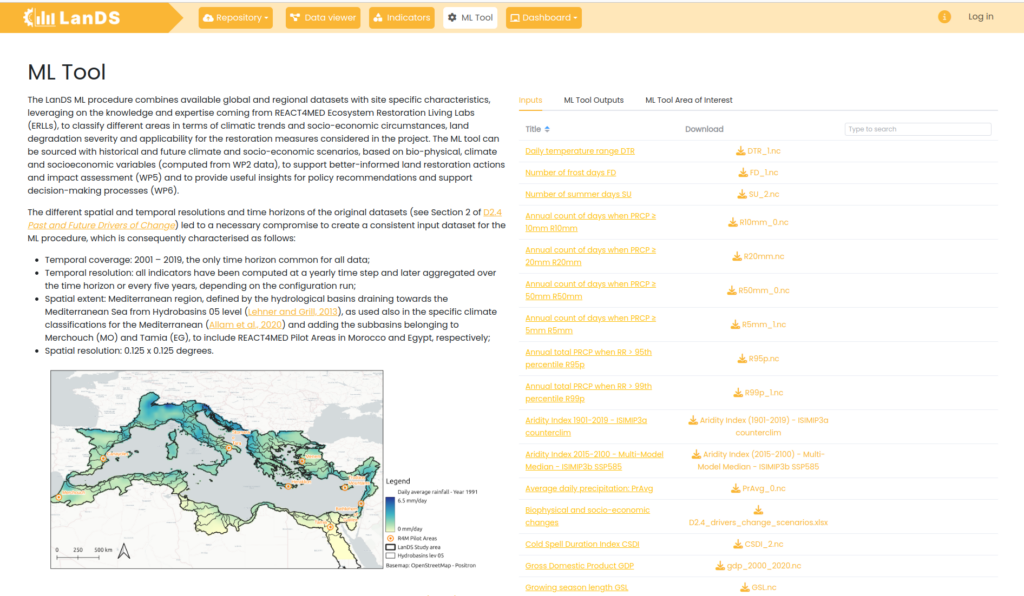This screenshot has height=596, width=1024.
Task: Download the R20mm.nc file icon
Action: coord(737,256)
